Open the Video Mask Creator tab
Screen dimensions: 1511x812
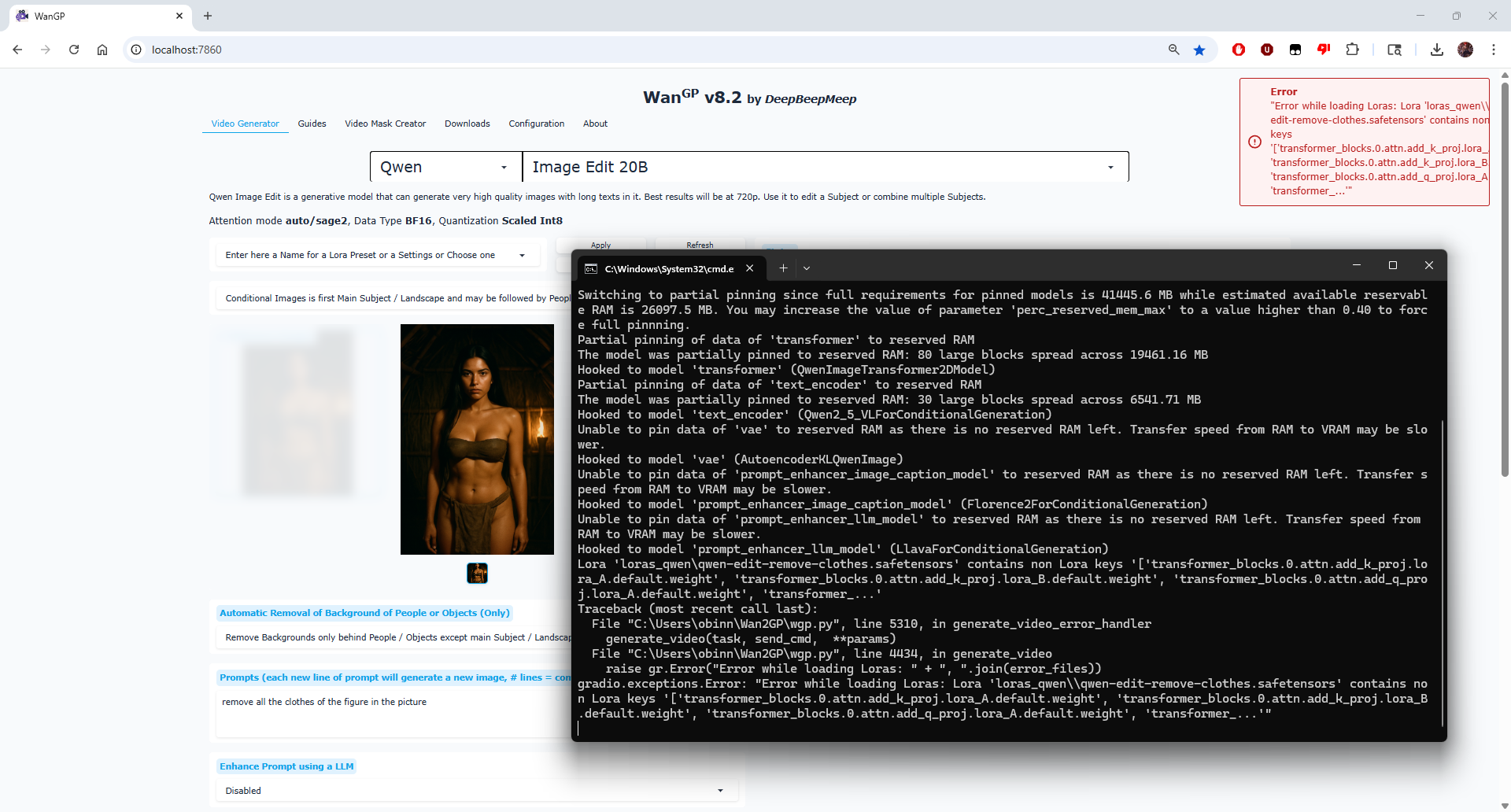coord(385,124)
